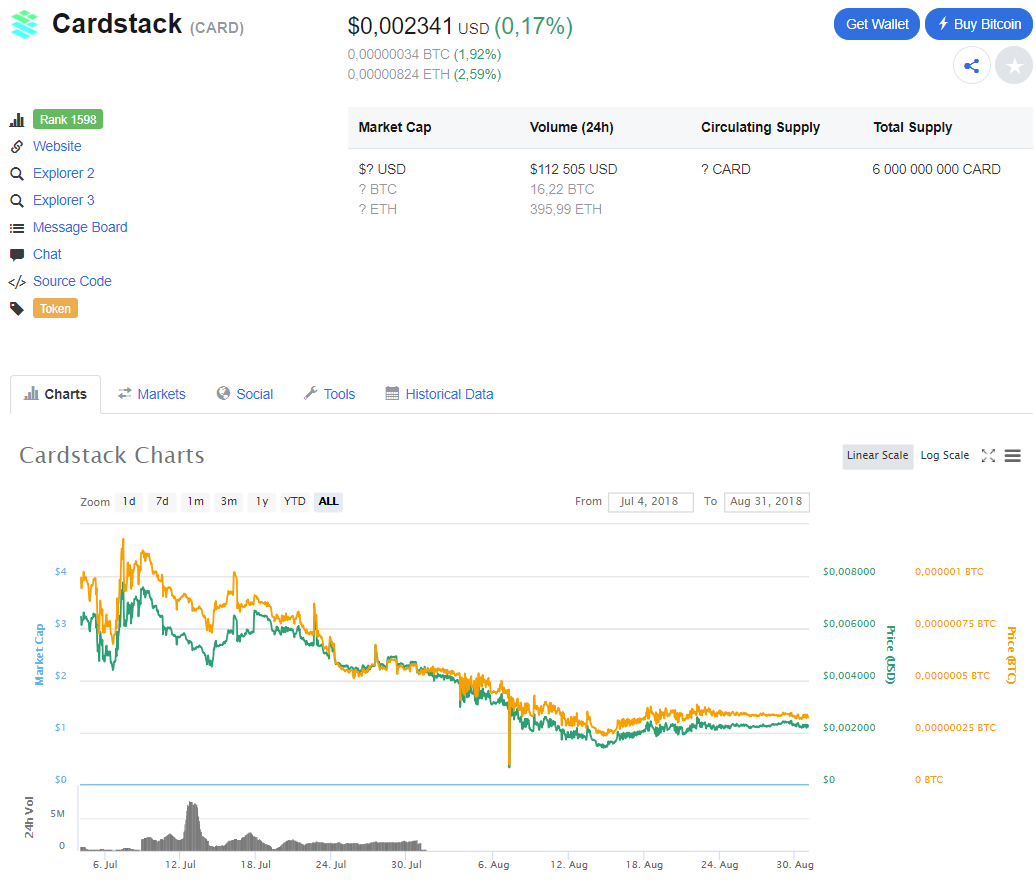Open chart context menu hamburger icon
This screenshot has height=887, width=1036.
click(x=1012, y=455)
